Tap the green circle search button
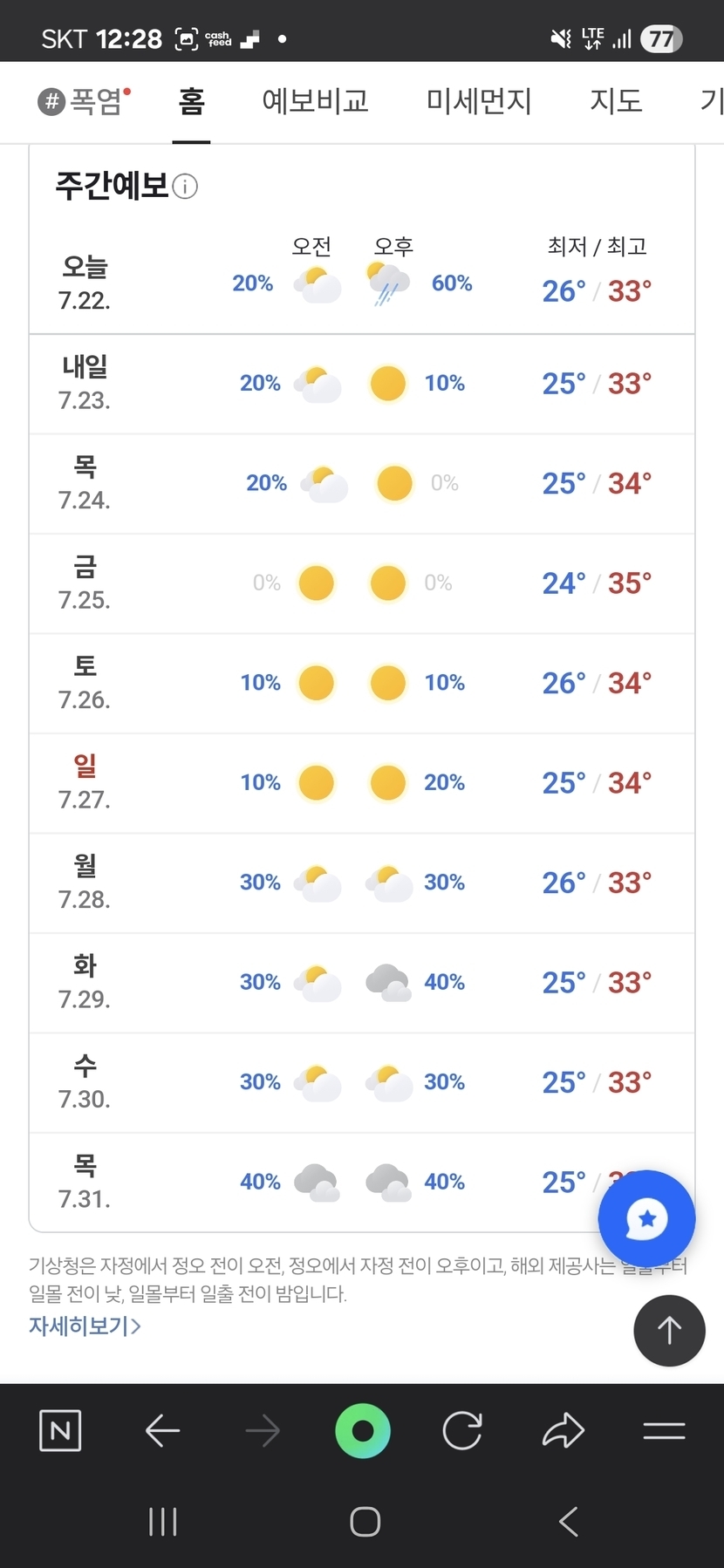 click(x=363, y=1430)
